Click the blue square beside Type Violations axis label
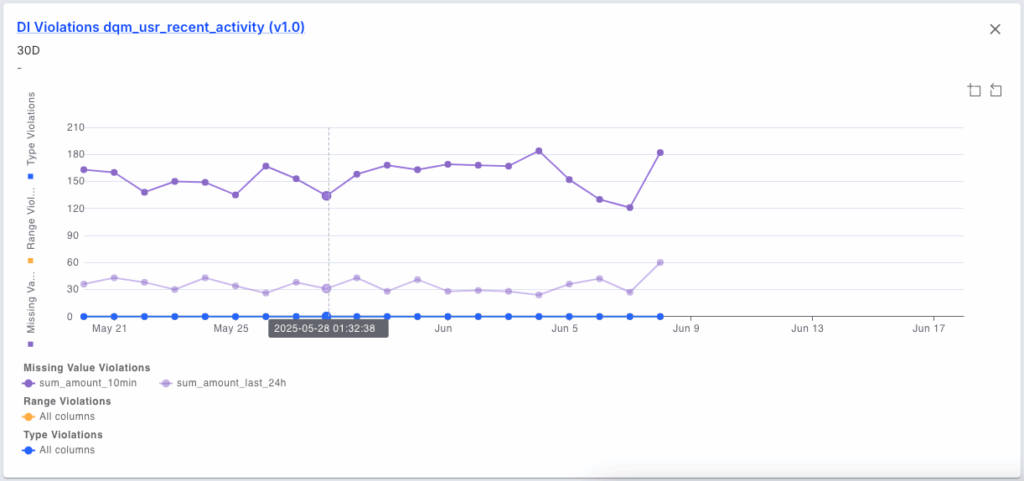The image size is (1024, 481). tap(30, 177)
